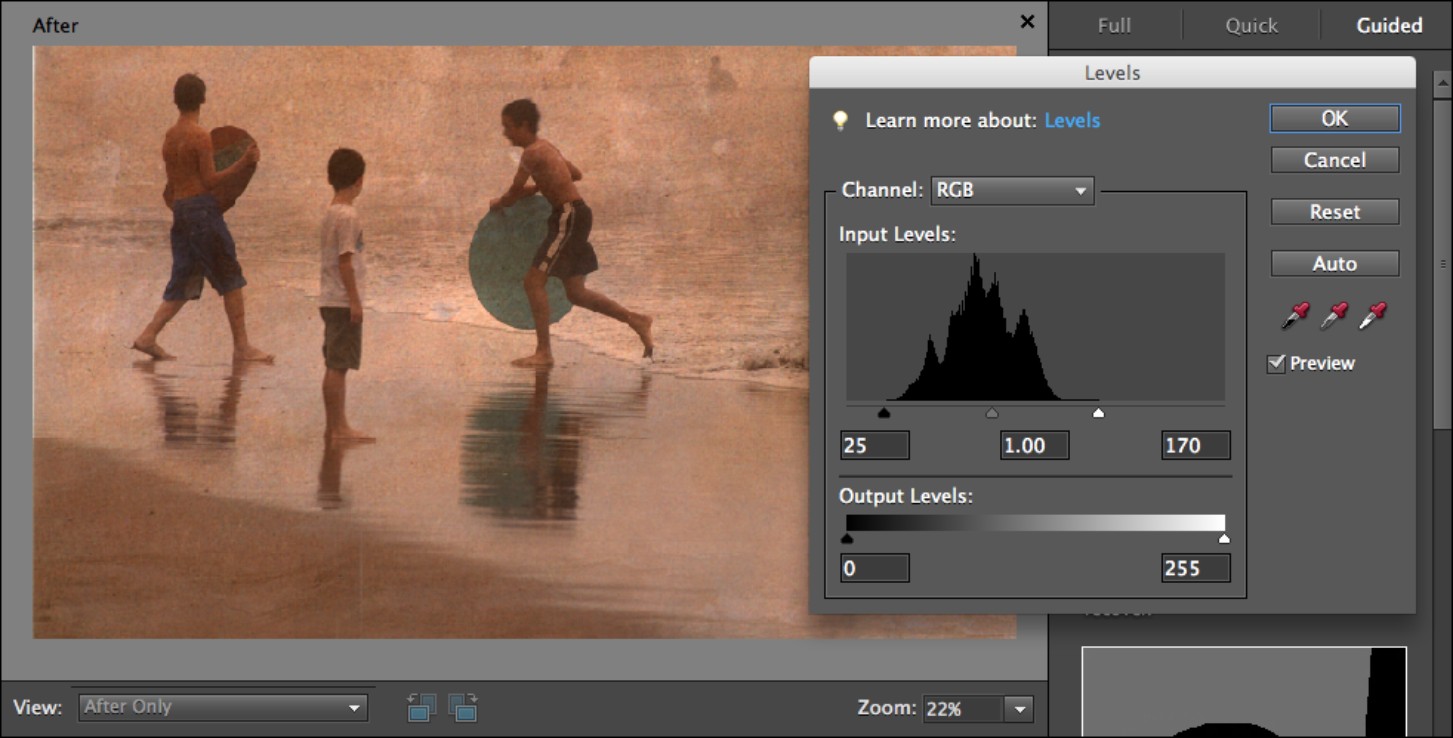1453x738 pixels.
Task: Click the input shadow field showing 25
Action: pyautogui.click(x=875, y=445)
